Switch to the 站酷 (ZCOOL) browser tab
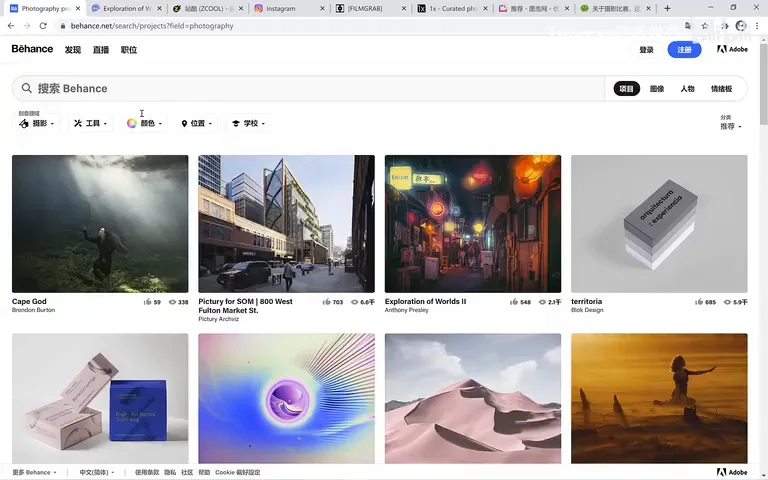The image size is (768, 480). pyautogui.click(x=207, y=8)
